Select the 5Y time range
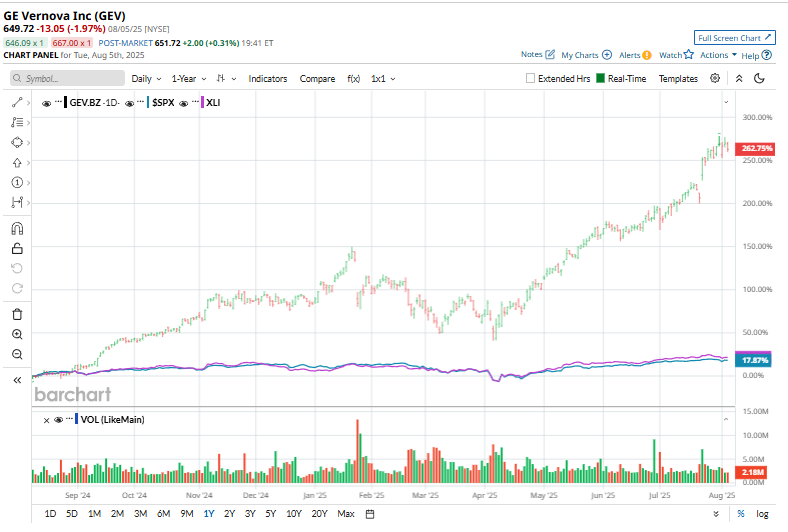This screenshot has height=532, width=788. 271,514
